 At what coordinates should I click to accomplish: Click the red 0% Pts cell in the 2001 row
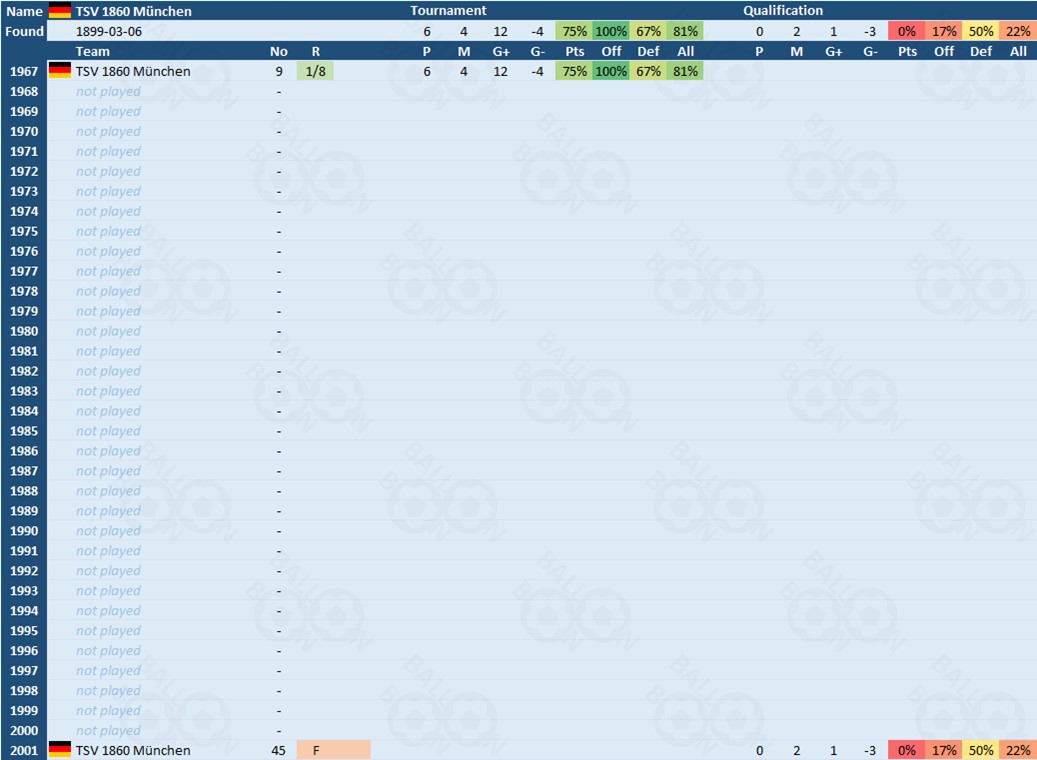pyautogui.click(x=906, y=750)
